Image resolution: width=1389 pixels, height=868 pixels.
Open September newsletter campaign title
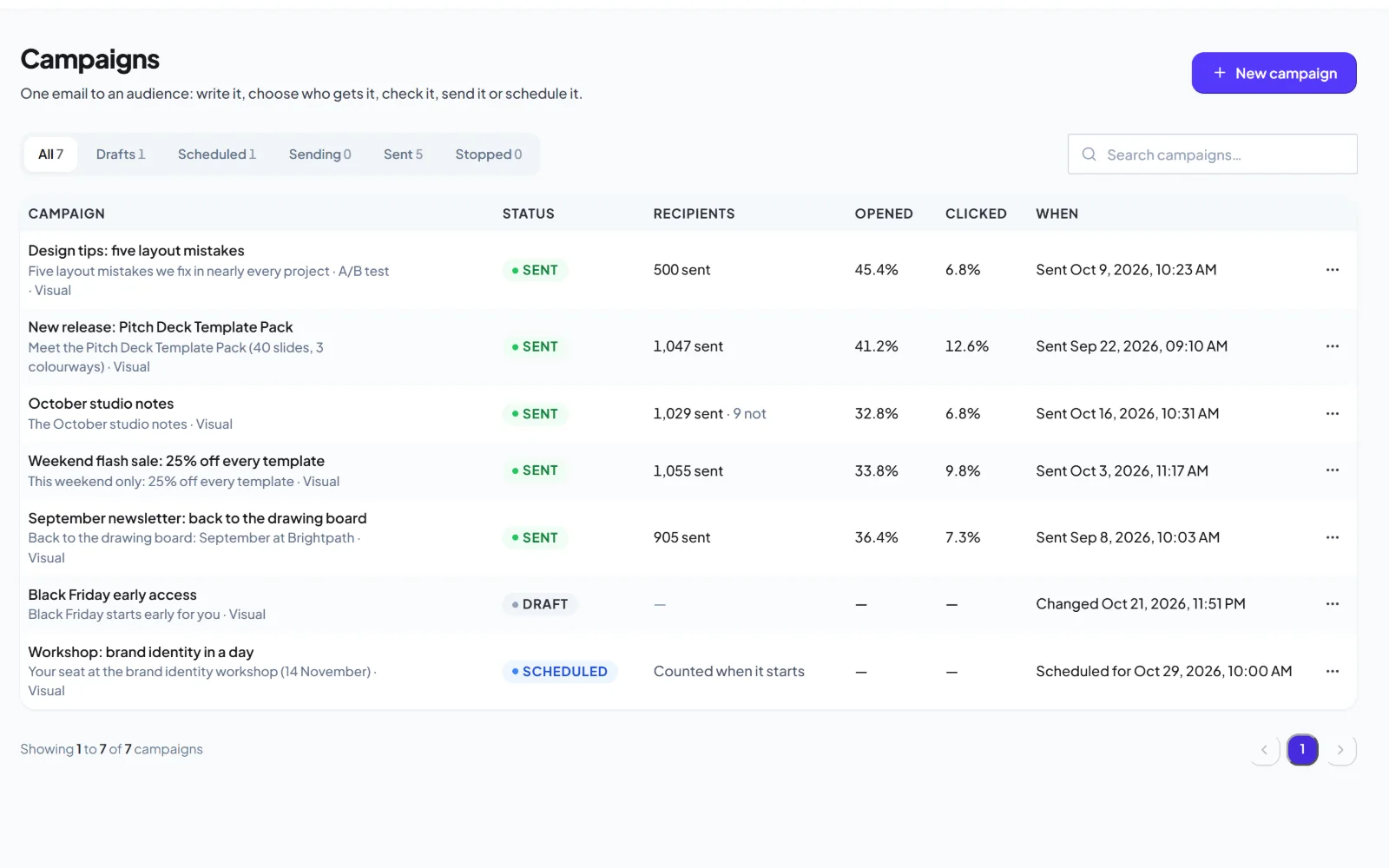[x=197, y=518]
